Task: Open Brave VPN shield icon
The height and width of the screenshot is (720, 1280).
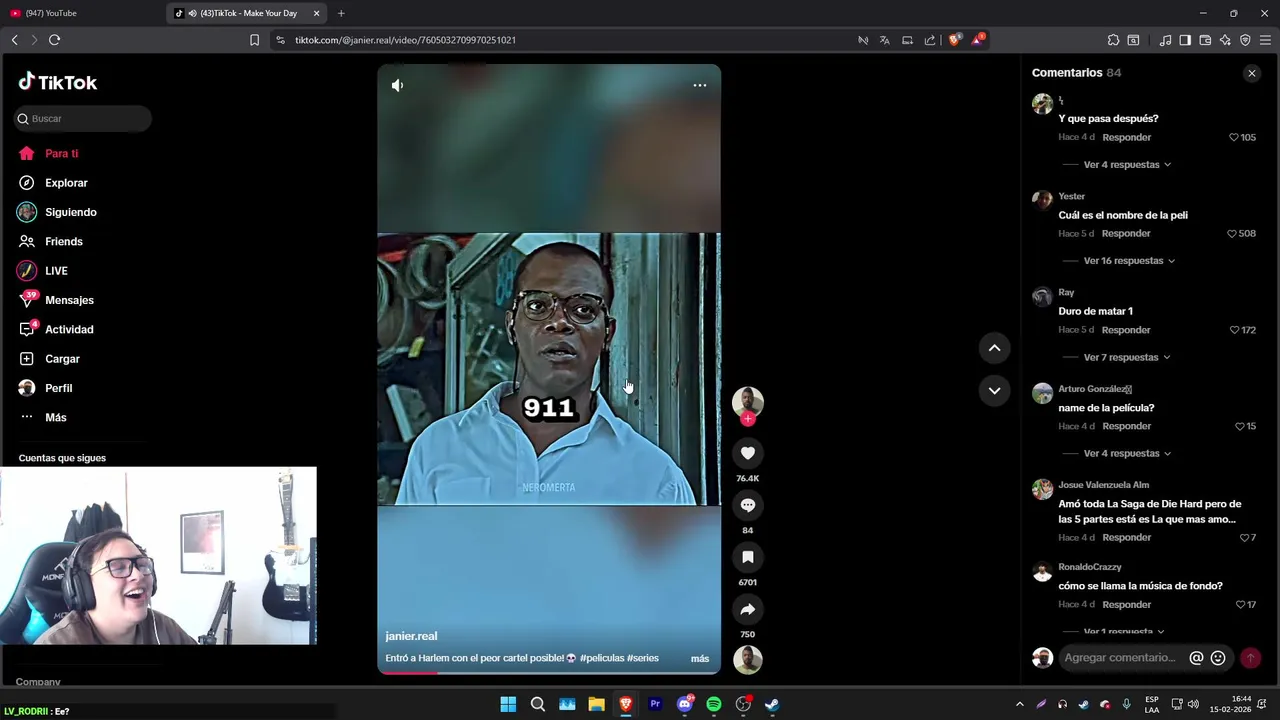Action: (1245, 40)
